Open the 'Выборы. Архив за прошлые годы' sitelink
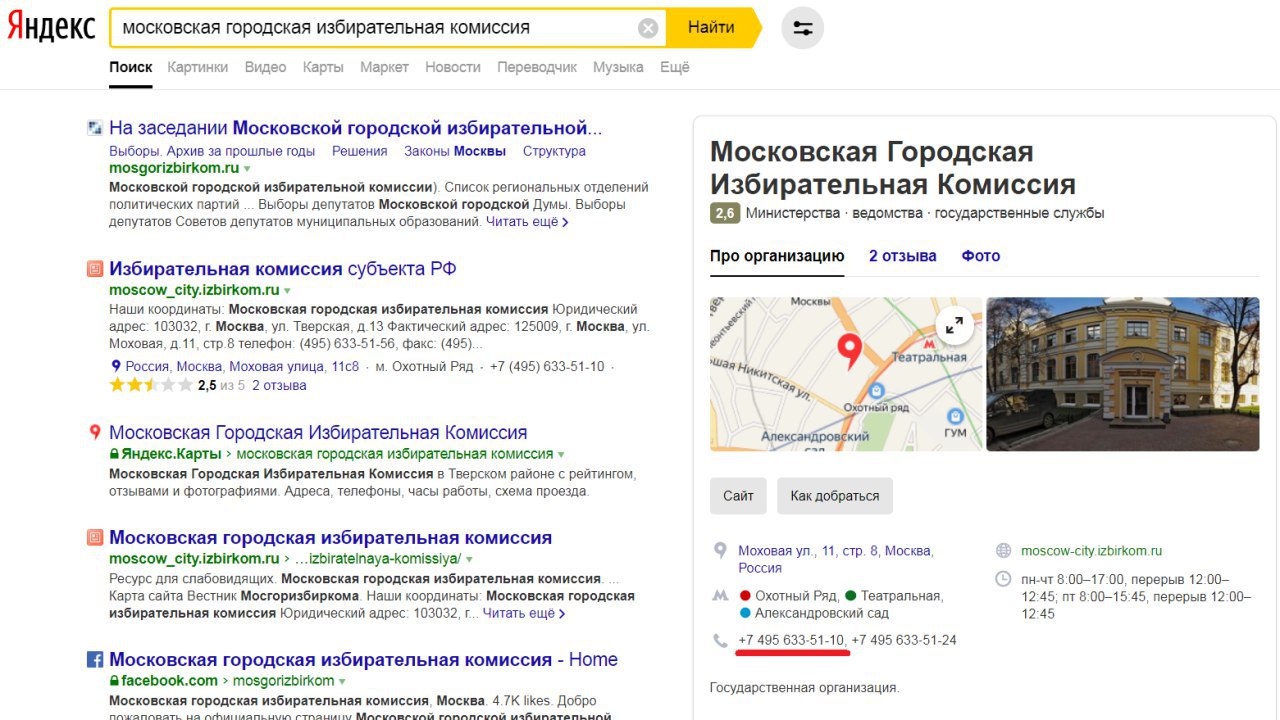The height and width of the screenshot is (720, 1280). [x=212, y=151]
